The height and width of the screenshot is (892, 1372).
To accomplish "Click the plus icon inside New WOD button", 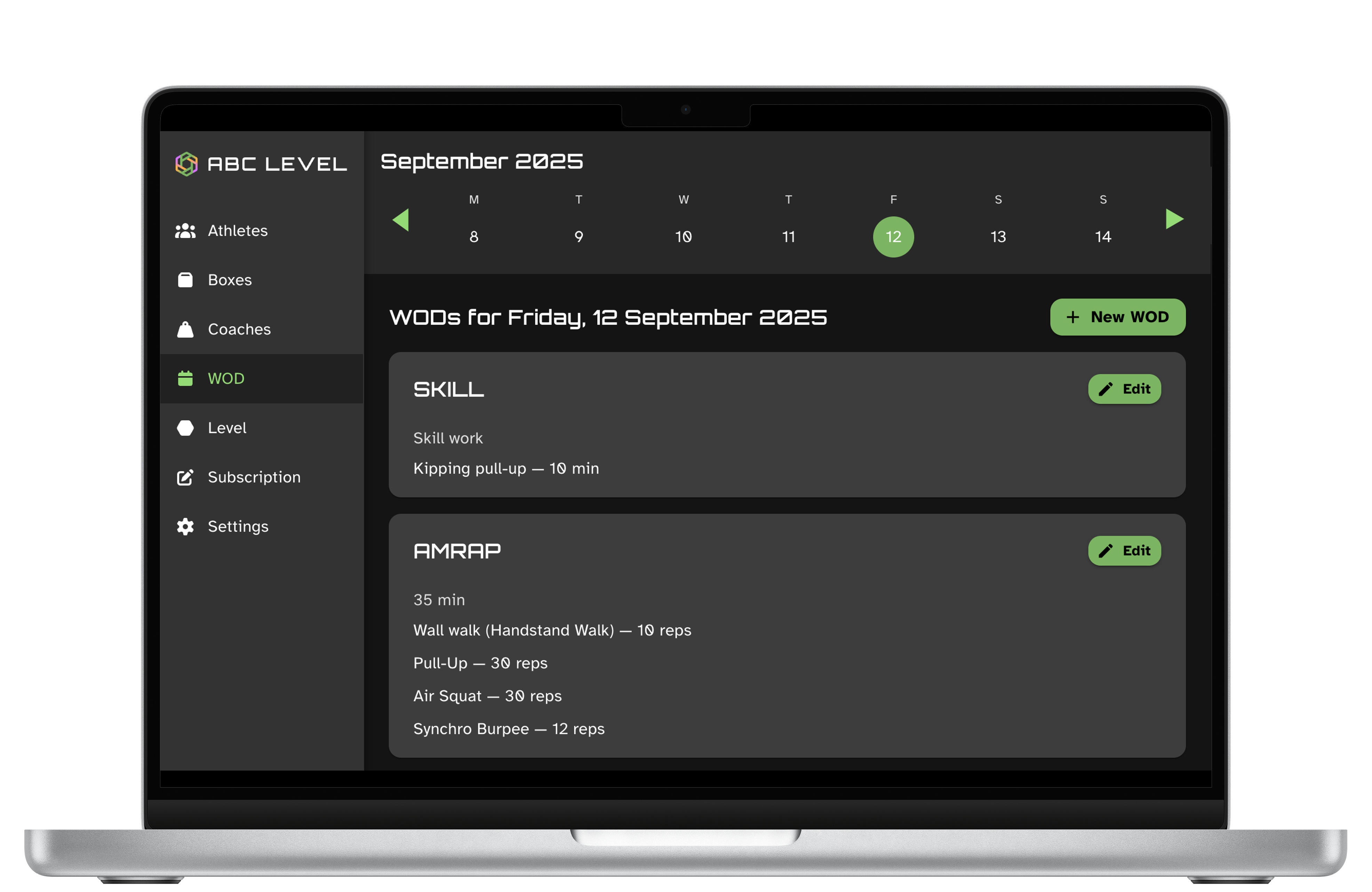I will 1073,317.
